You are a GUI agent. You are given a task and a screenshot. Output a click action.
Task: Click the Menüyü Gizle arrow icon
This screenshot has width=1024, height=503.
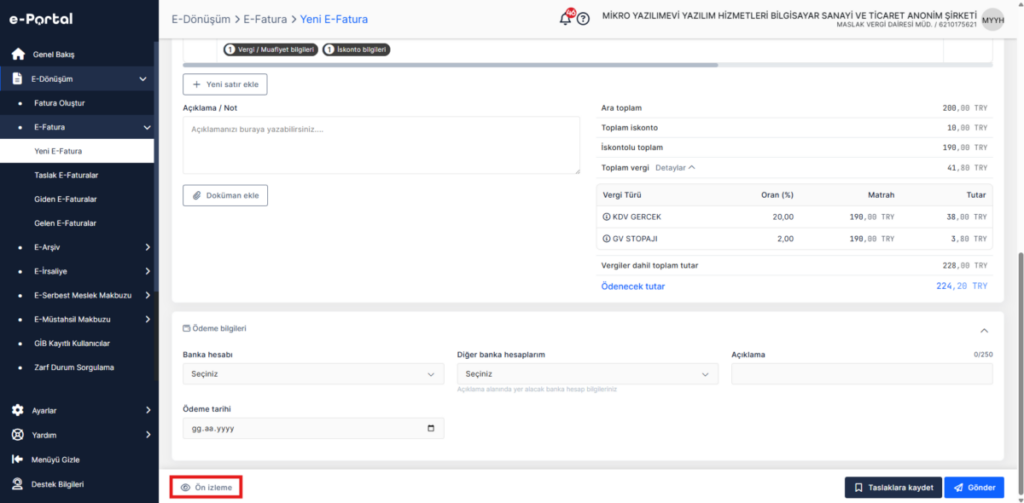click(x=18, y=459)
